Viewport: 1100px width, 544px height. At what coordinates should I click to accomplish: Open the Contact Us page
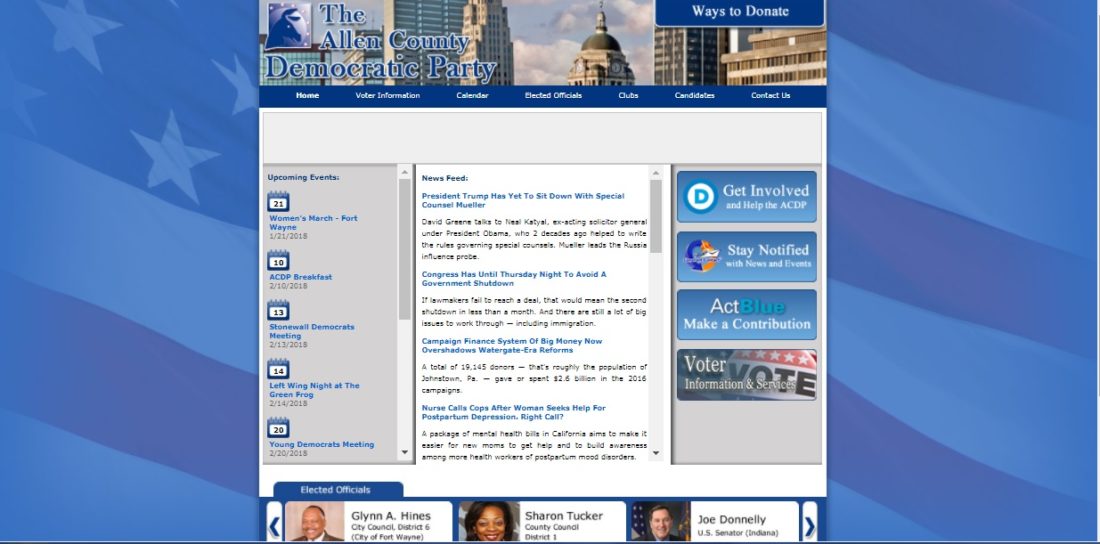[x=770, y=95]
